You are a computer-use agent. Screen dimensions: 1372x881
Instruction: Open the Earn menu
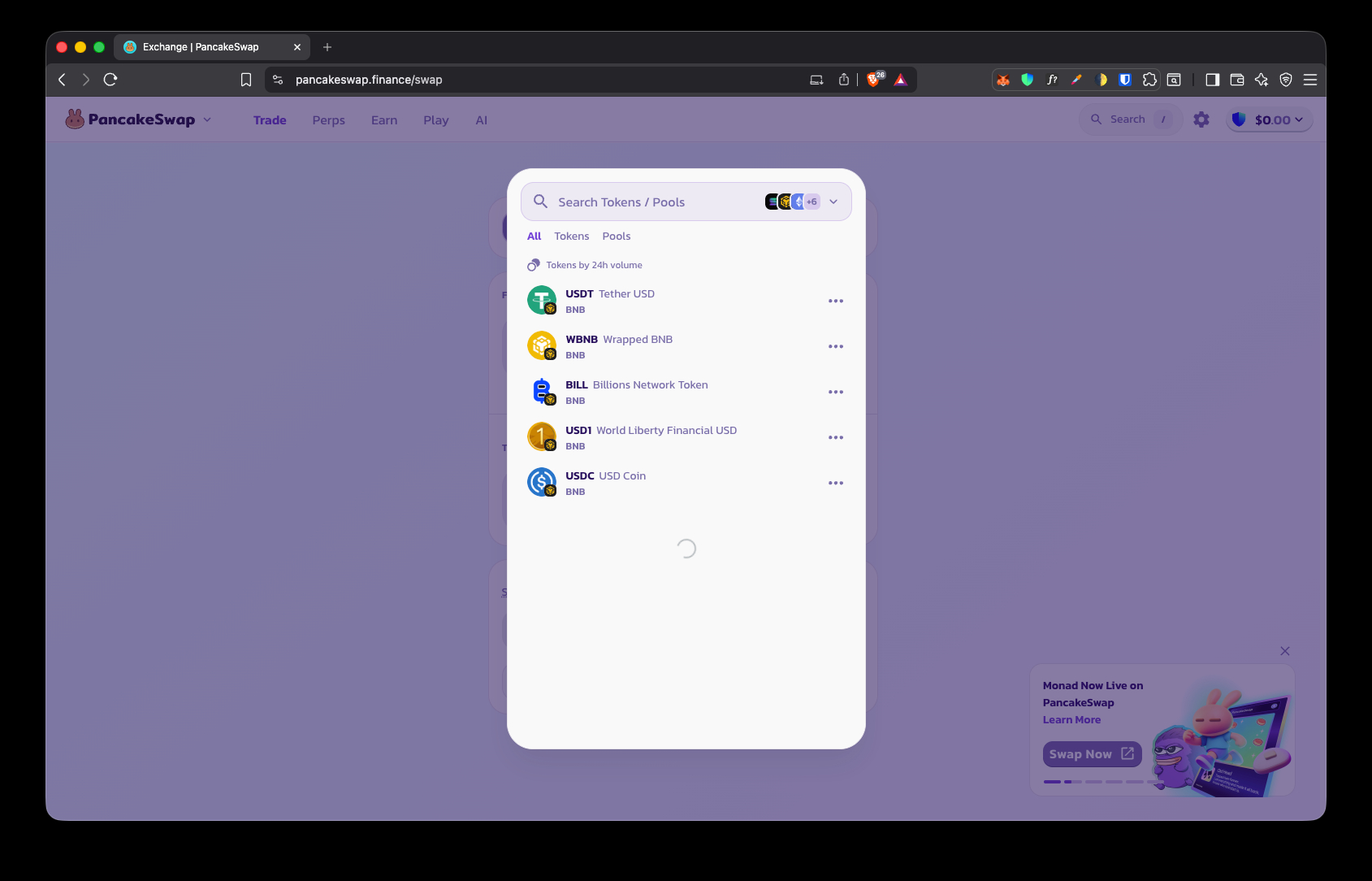click(384, 120)
